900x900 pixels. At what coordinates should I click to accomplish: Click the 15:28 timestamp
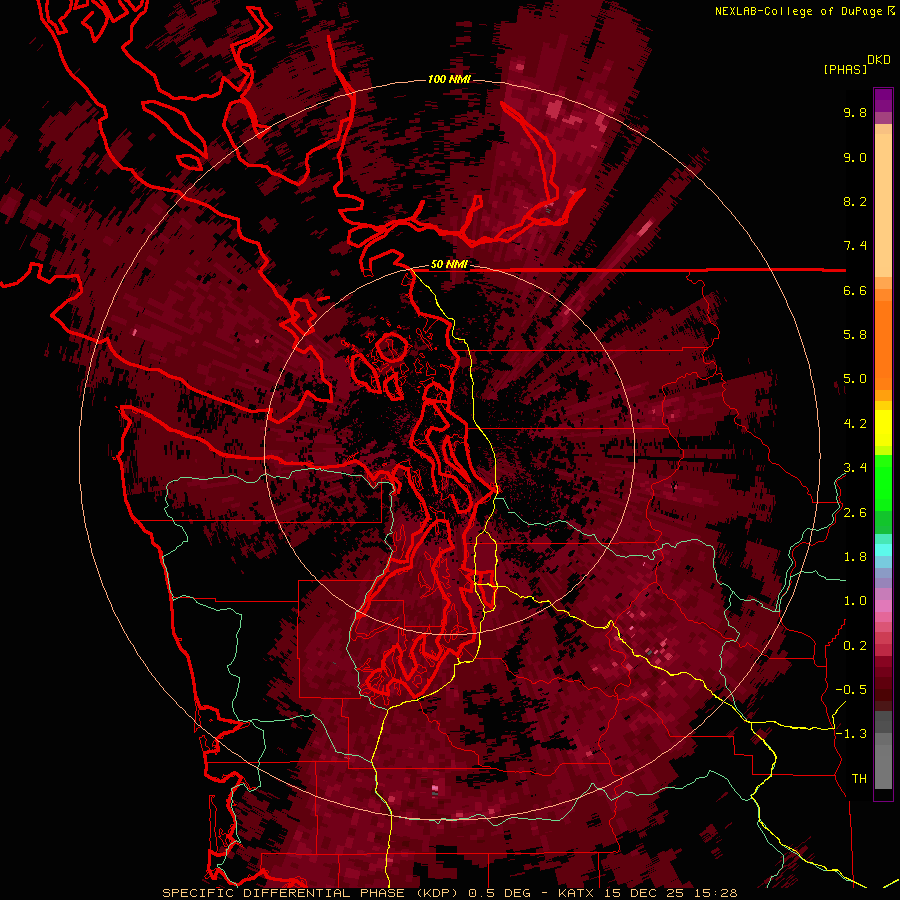point(718,893)
